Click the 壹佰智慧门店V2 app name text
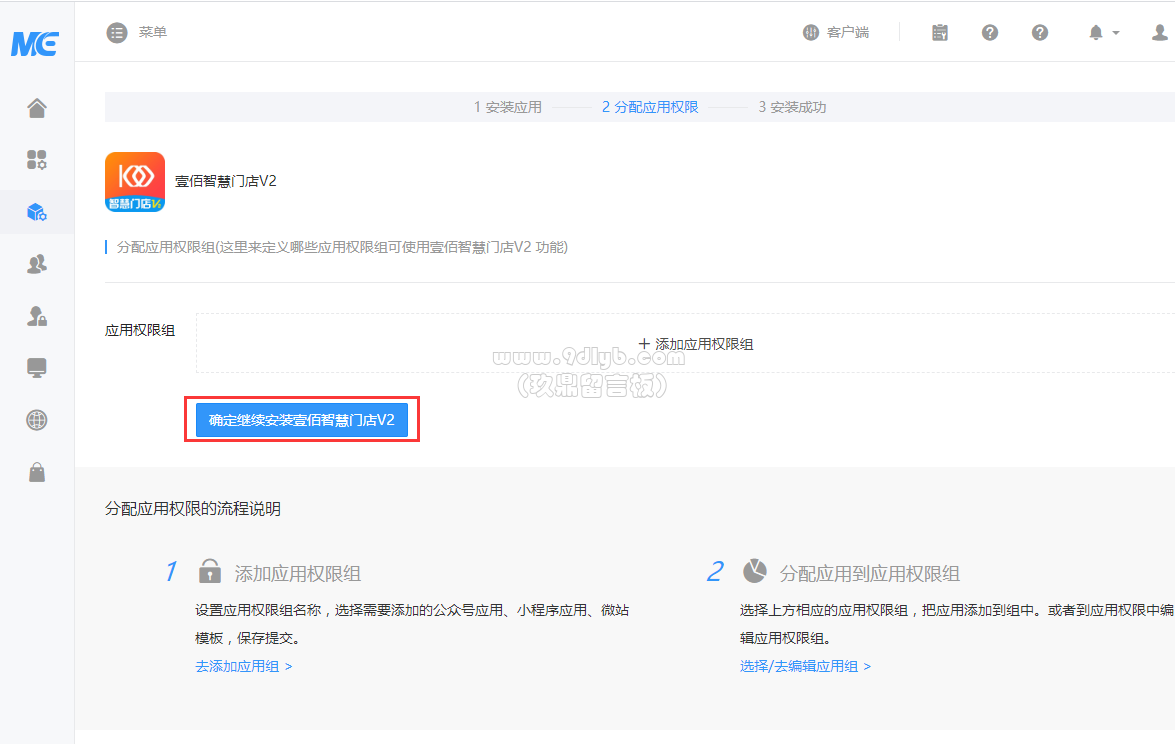Image resolution: width=1175 pixels, height=744 pixels. (x=226, y=181)
